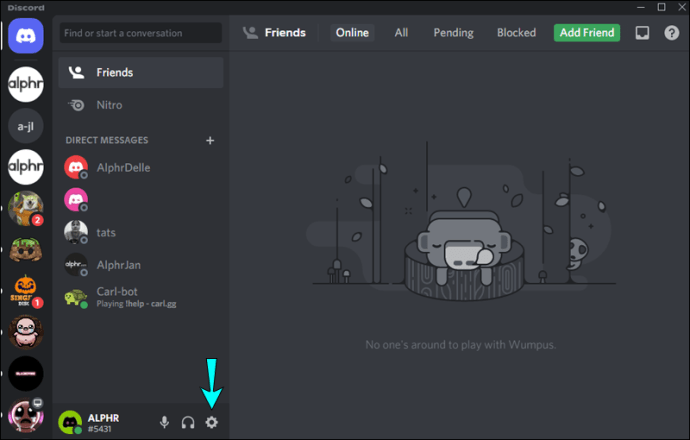The height and width of the screenshot is (440, 690).
Task: Open the Minecraft-themed grass block server
Action: point(26,249)
